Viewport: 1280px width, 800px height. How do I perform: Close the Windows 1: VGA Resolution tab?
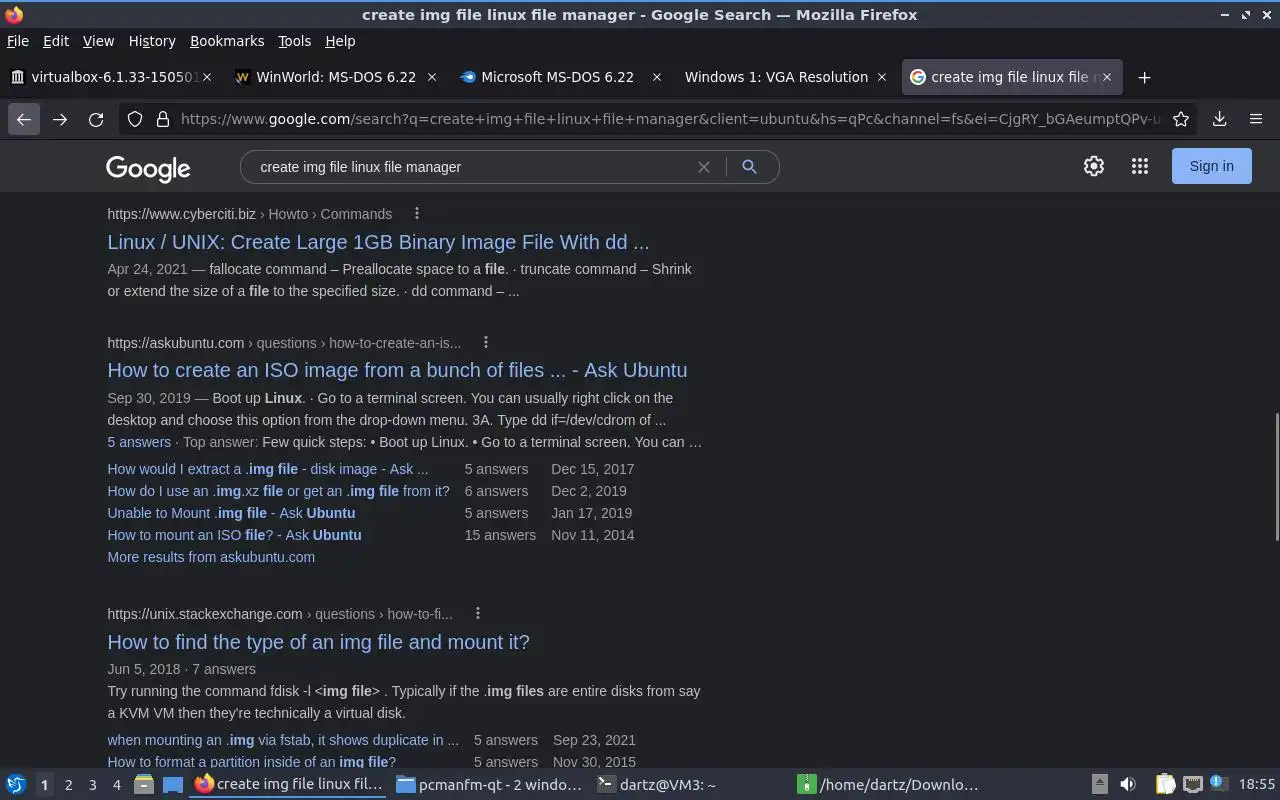(x=882, y=77)
